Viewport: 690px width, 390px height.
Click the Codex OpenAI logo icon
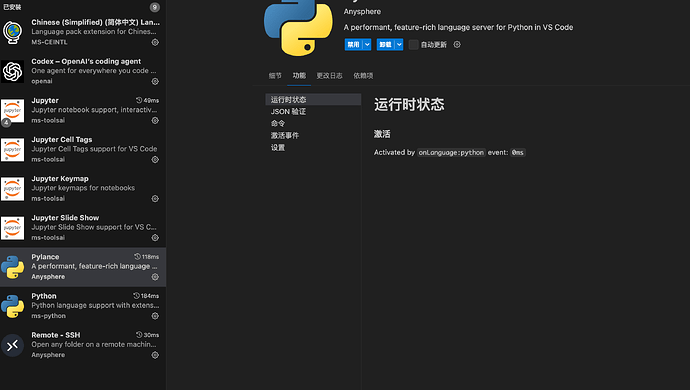pos(12,71)
